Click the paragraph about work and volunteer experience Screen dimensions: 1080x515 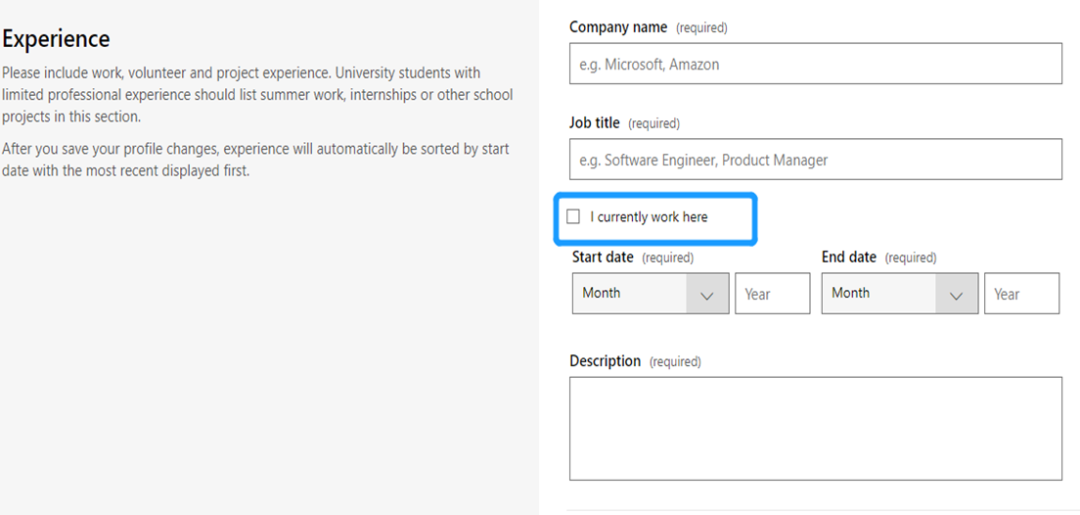[257, 95]
